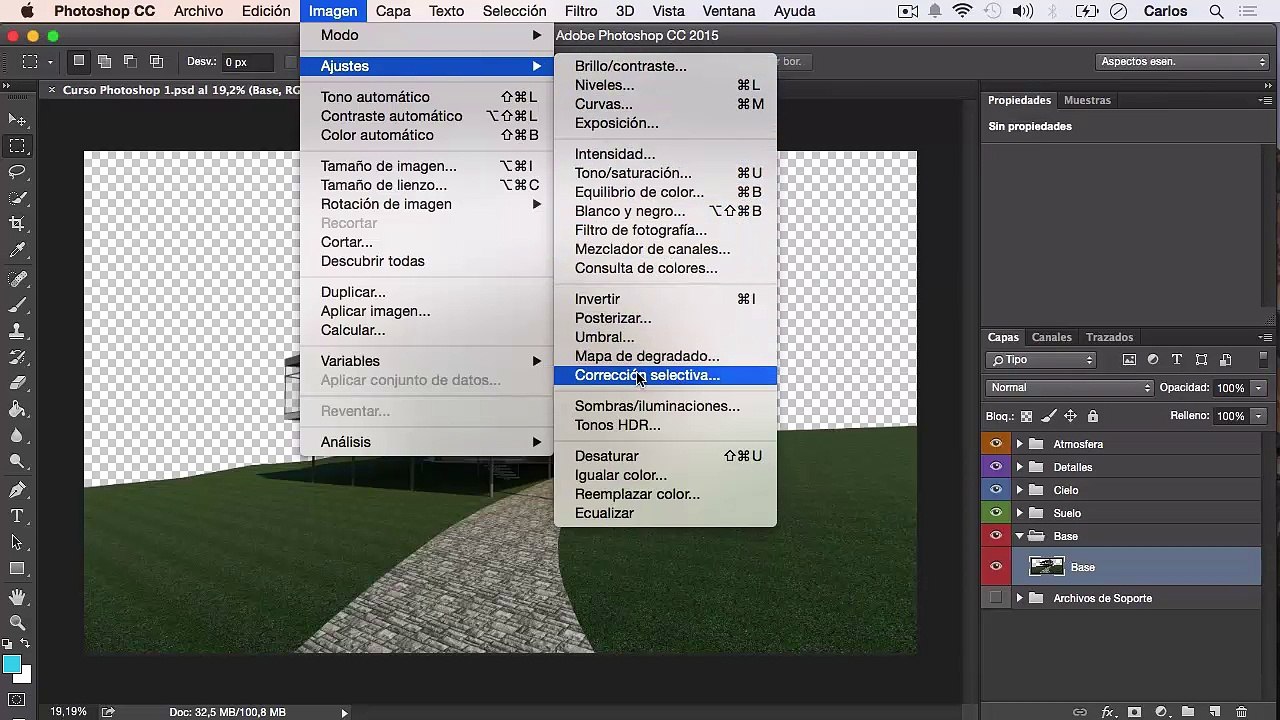Image resolution: width=1280 pixels, height=720 pixels.
Task: Click the quick mask mode icon
Action: [17, 700]
